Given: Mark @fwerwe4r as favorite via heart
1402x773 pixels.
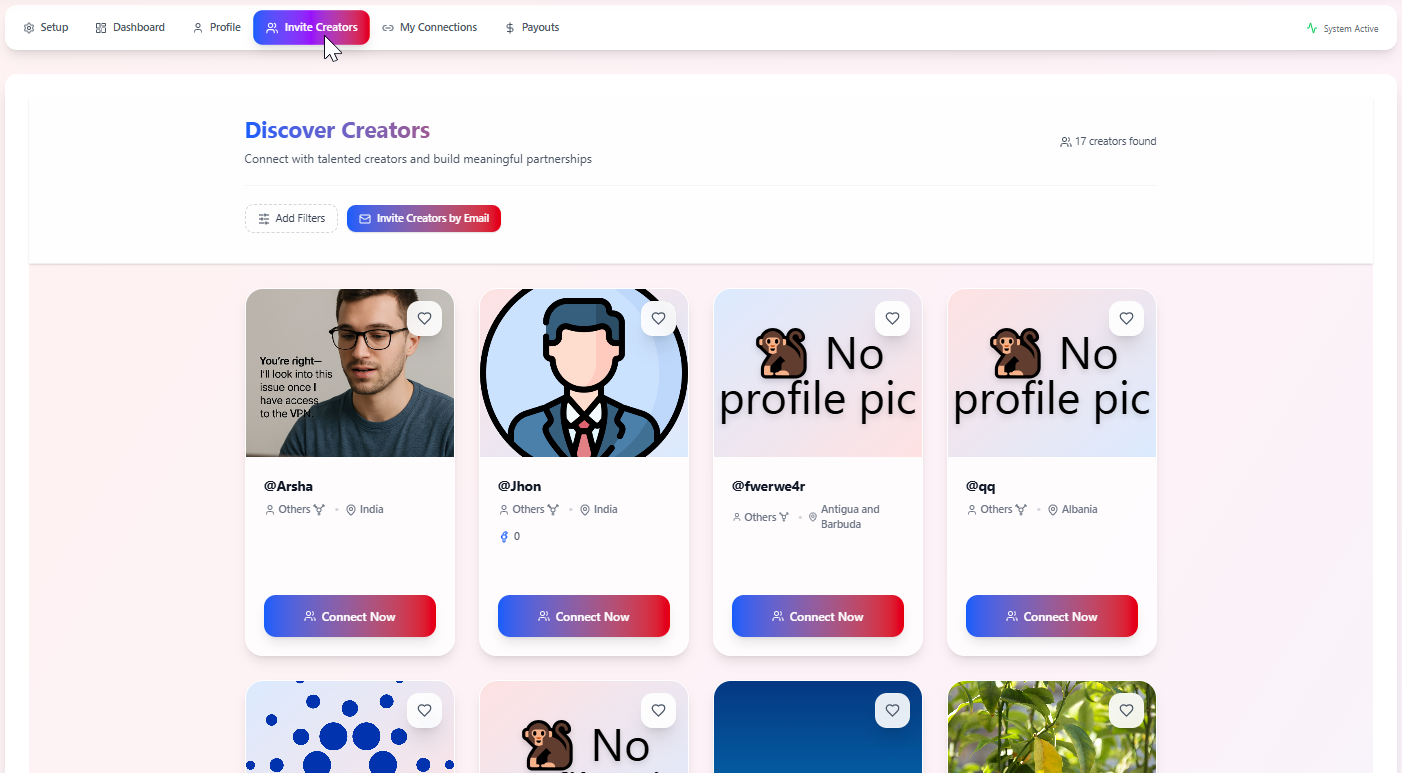Looking at the screenshot, I should point(892,319).
